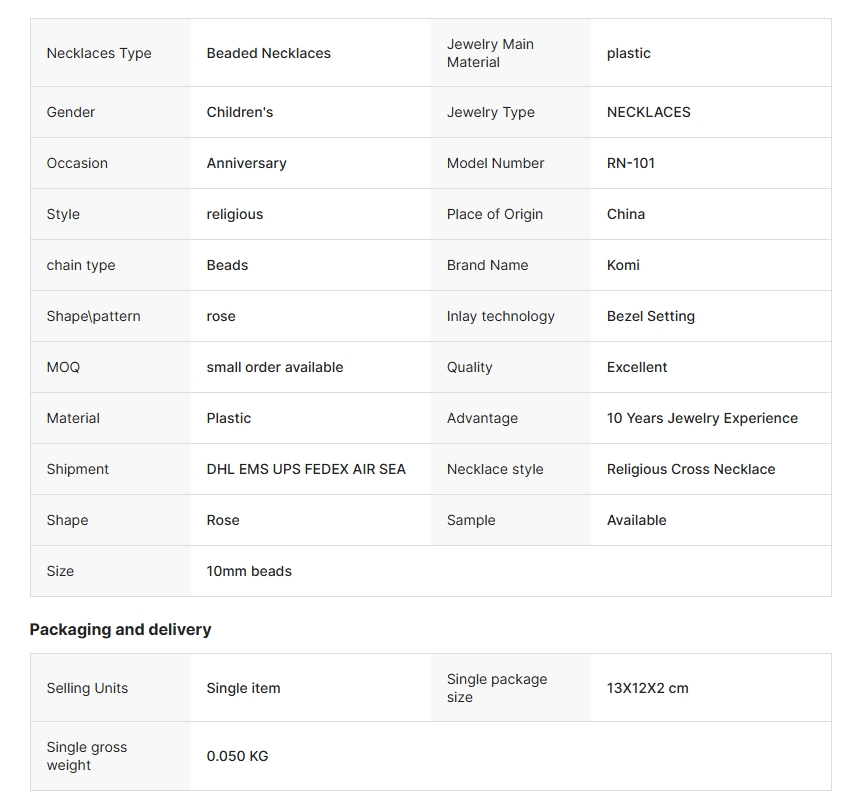Select the "Packaging and delivery" heading
The image size is (847, 805).
120,629
